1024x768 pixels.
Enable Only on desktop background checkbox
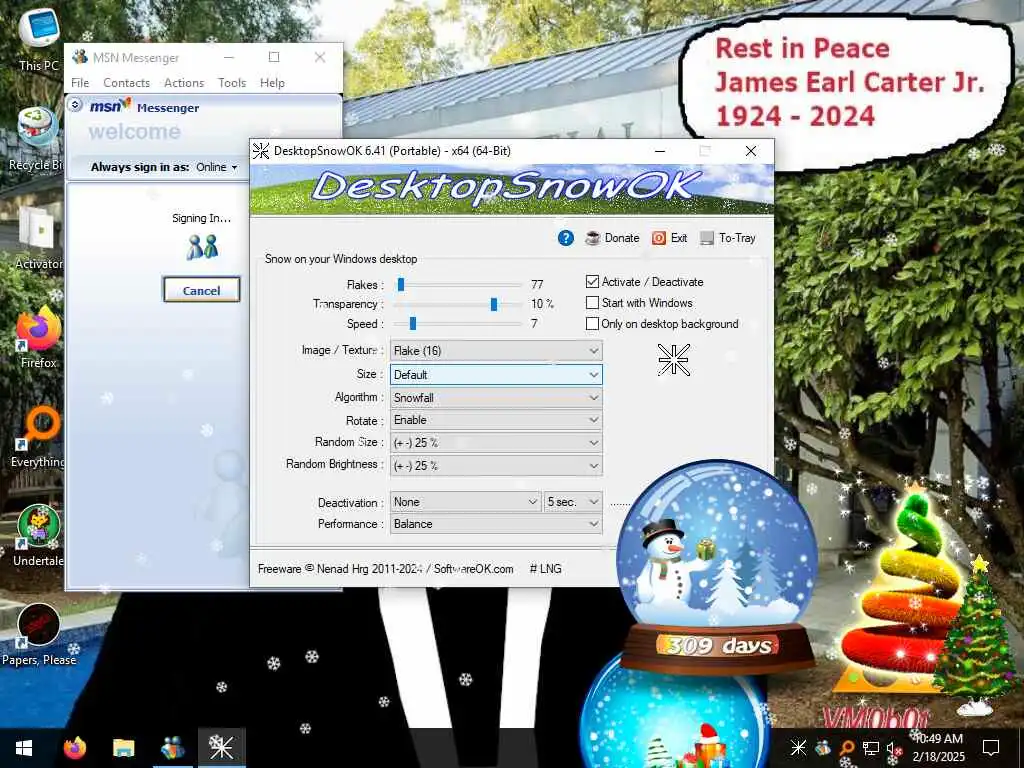592,323
